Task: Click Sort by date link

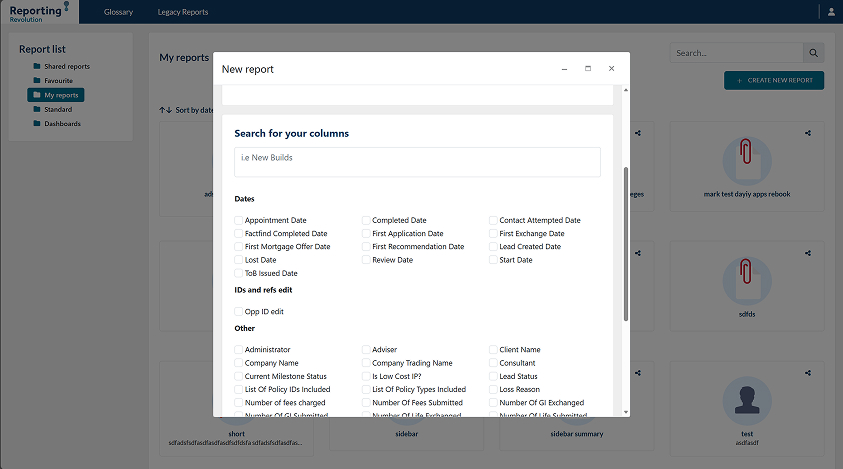Action: [x=194, y=110]
